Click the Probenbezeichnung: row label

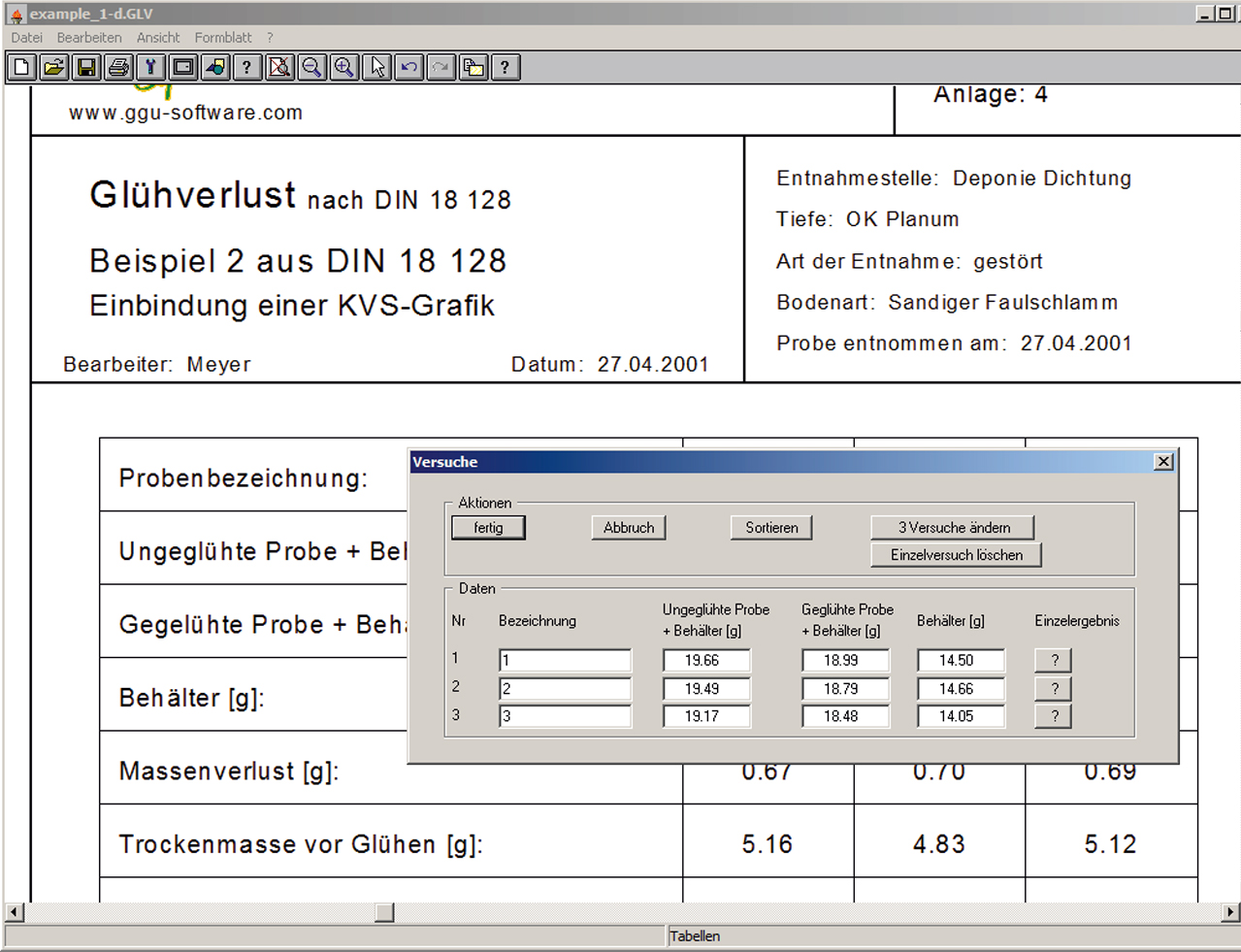click(x=244, y=478)
